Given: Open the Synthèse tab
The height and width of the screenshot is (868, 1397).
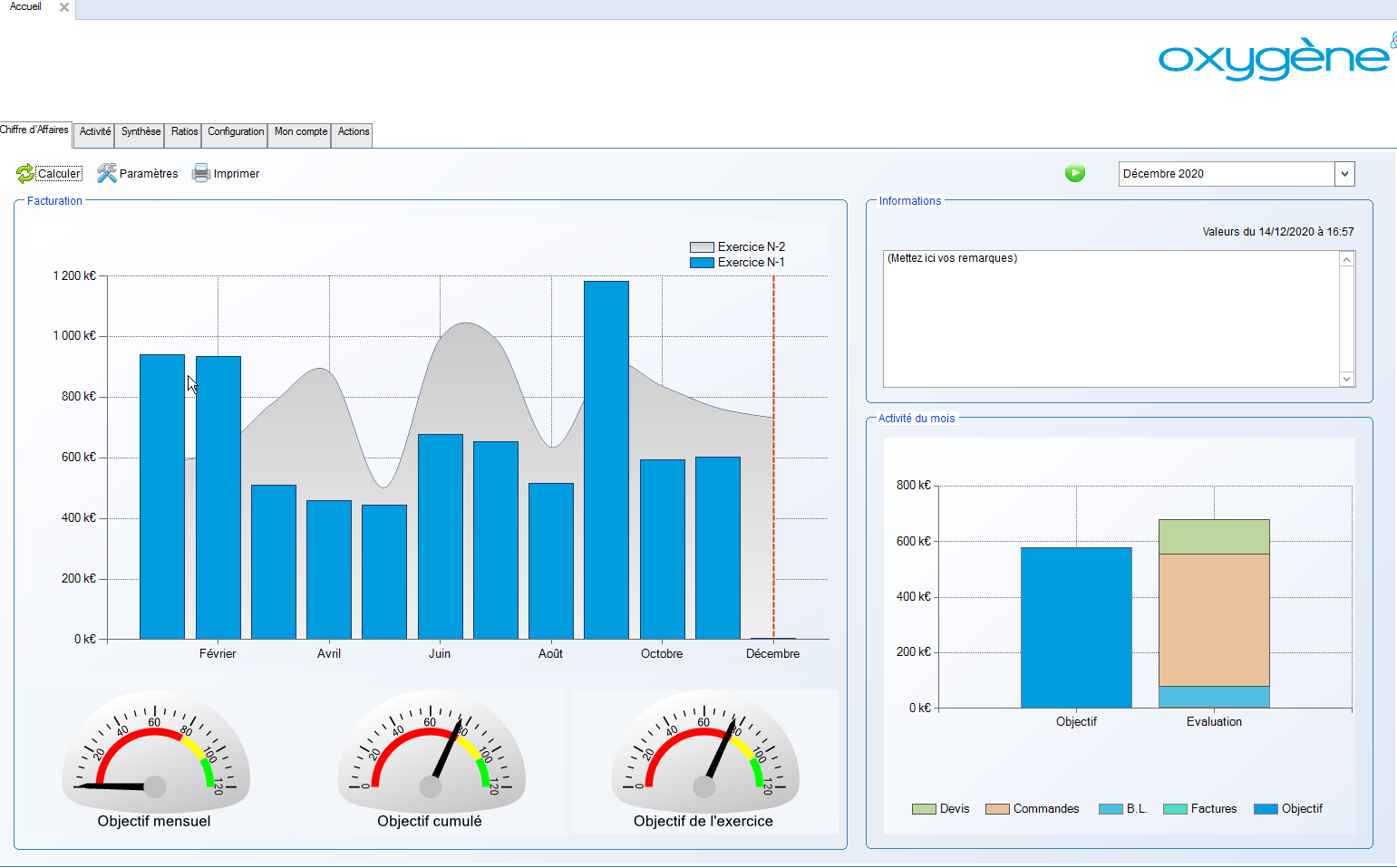Looking at the screenshot, I should pyautogui.click(x=141, y=132).
